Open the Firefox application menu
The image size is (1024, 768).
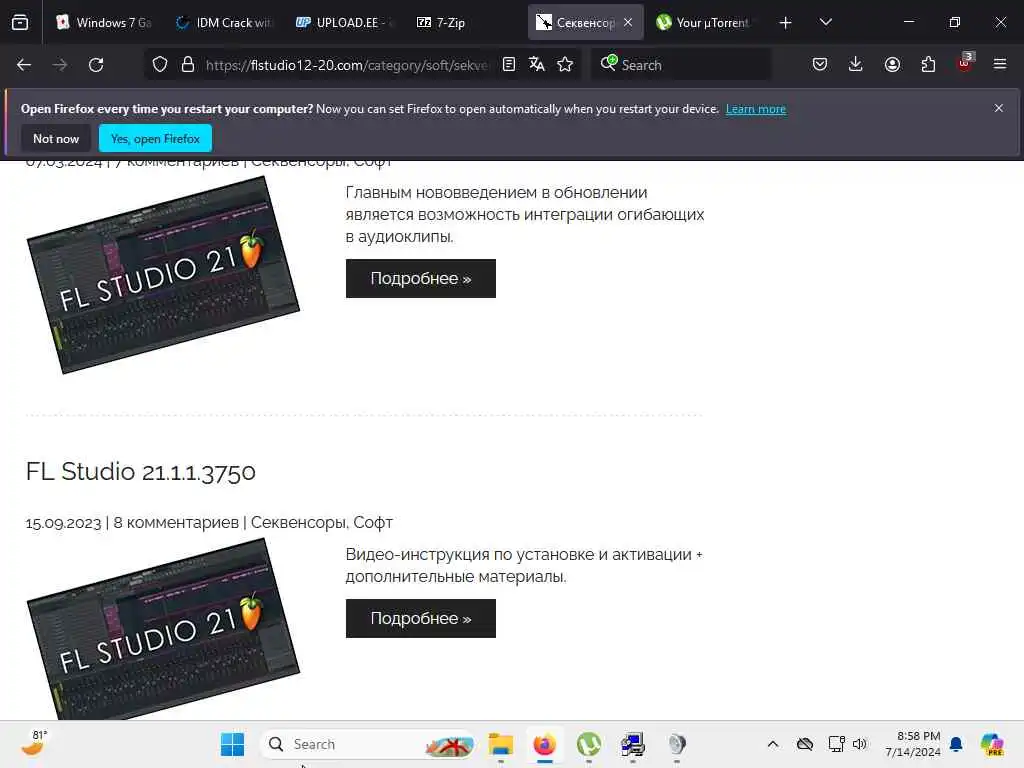(1000, 64)
